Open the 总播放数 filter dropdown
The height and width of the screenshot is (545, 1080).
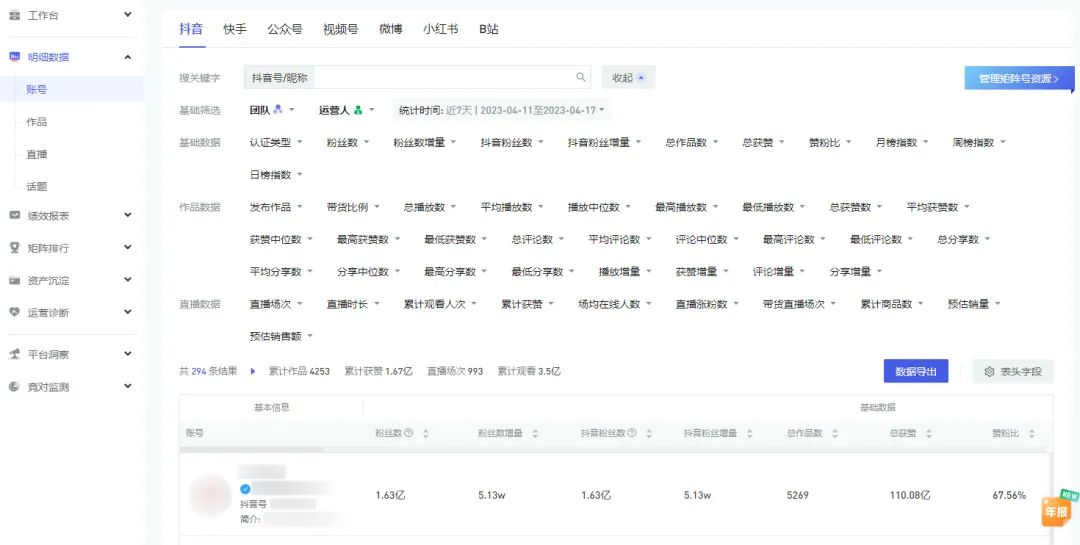pos(430,207)
